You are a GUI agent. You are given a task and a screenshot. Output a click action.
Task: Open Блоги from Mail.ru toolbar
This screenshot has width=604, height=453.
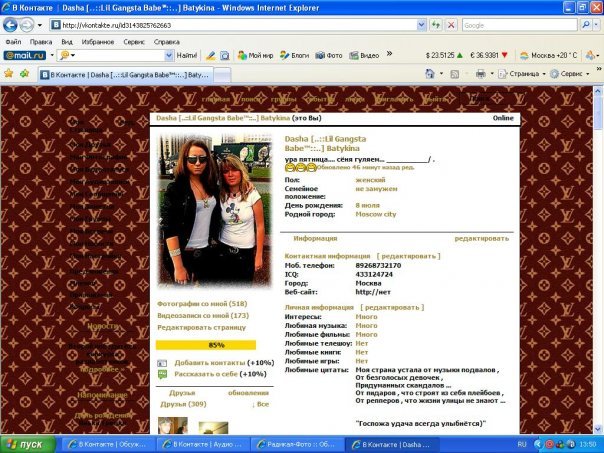[294, 55]
